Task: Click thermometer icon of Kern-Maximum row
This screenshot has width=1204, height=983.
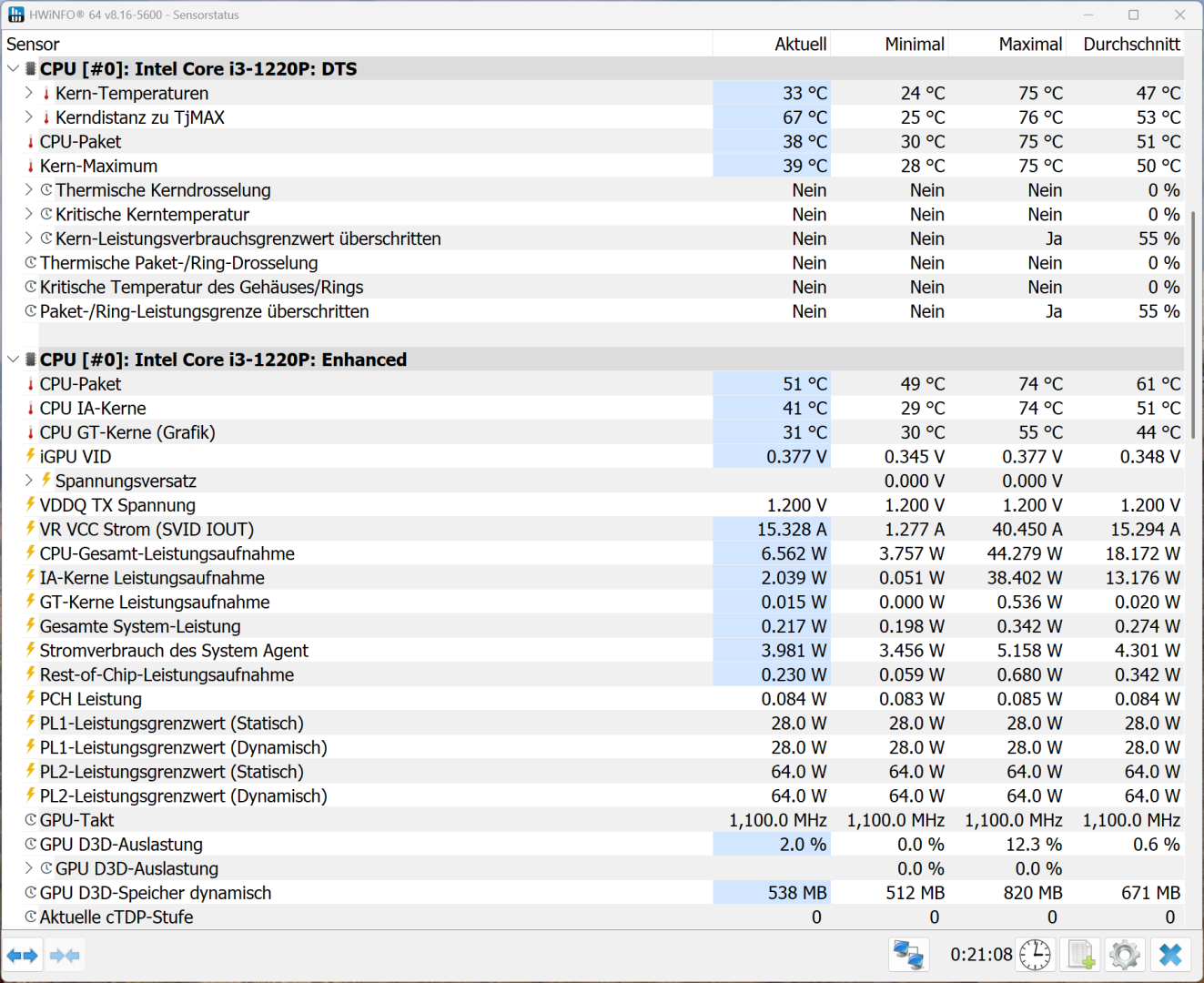Action: (31, 166)
